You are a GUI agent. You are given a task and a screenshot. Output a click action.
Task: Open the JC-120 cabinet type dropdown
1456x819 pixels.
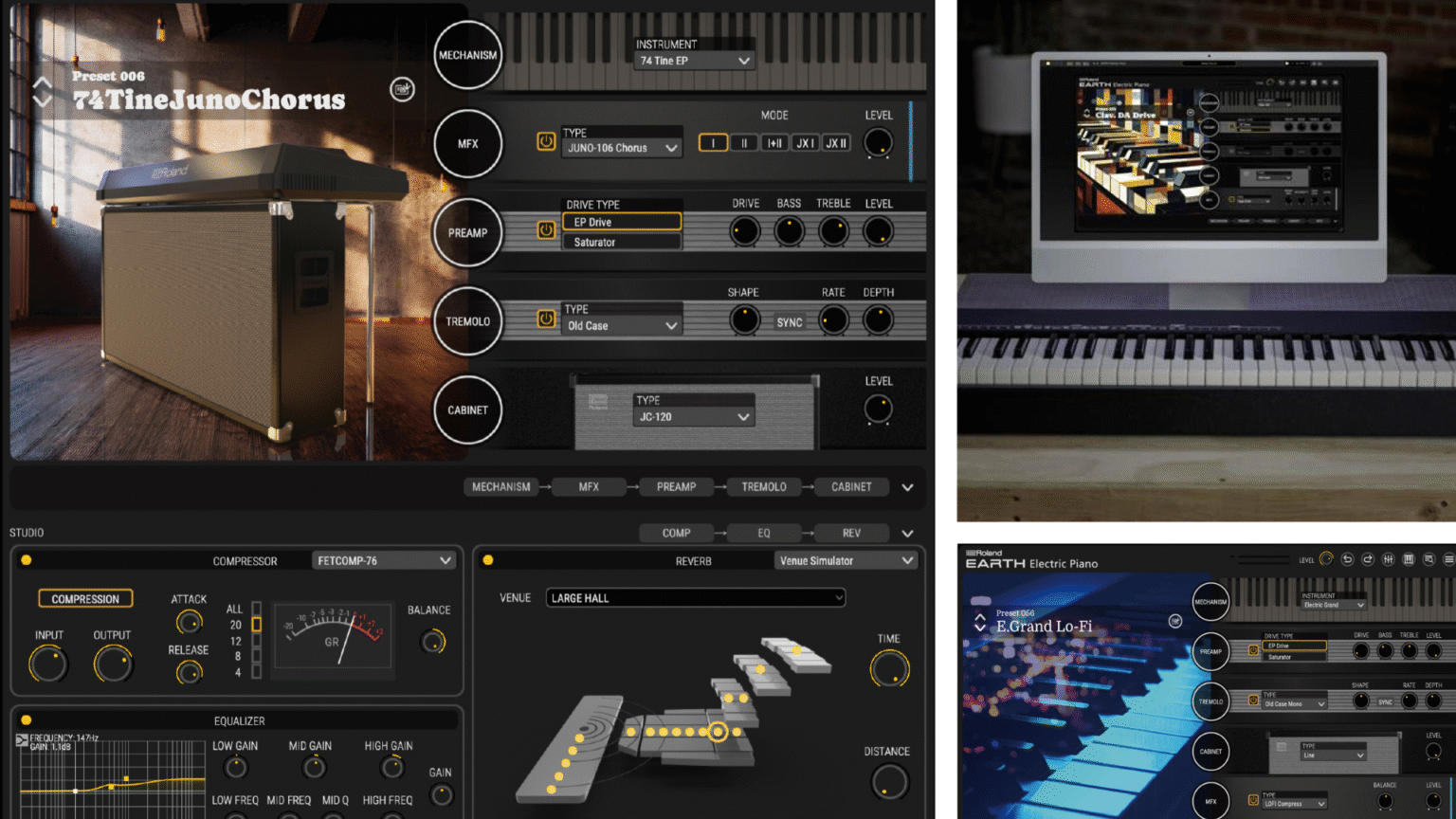coord(693,416)
